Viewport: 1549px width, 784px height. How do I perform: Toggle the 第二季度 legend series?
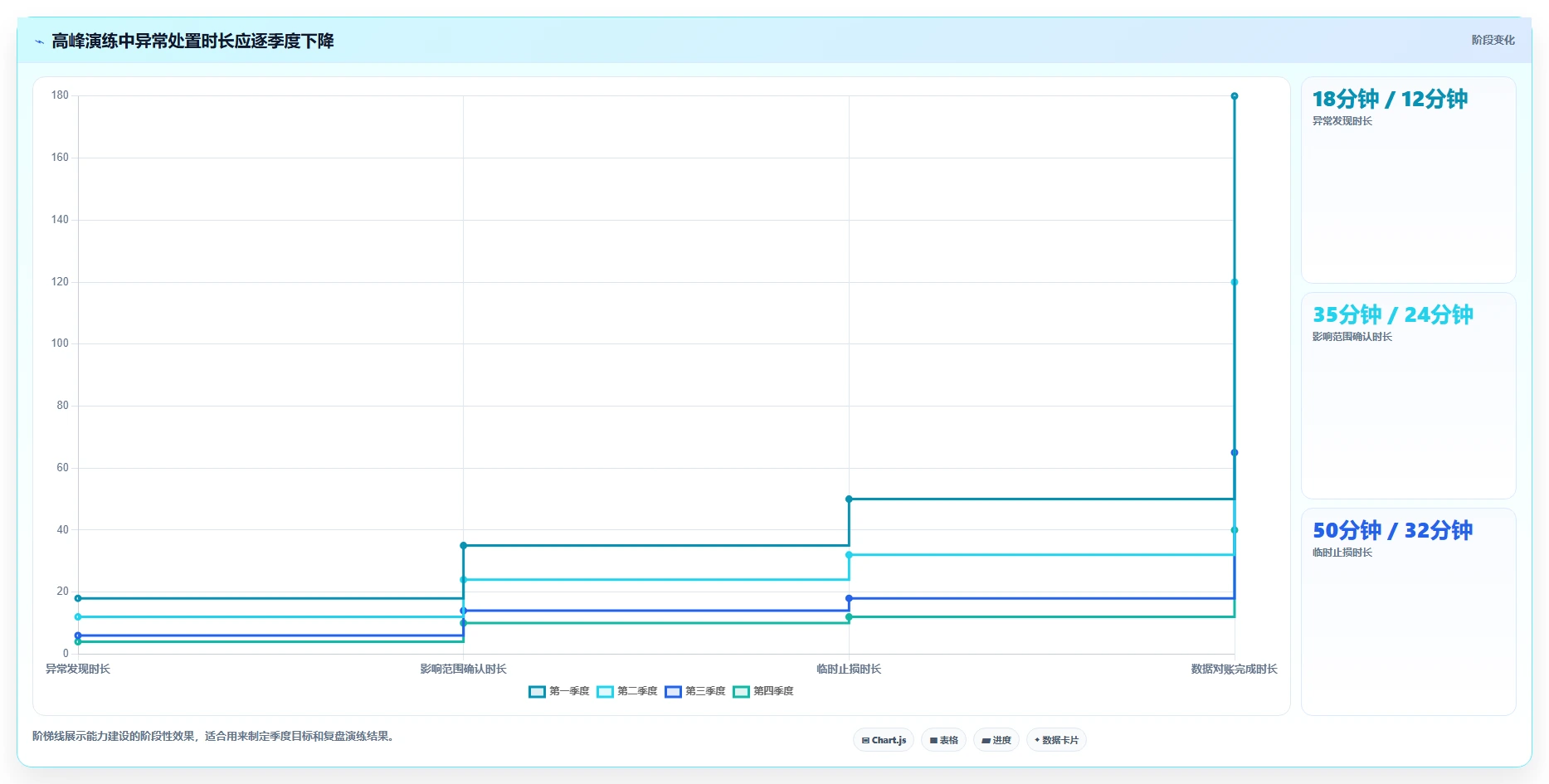click(627, 691)
